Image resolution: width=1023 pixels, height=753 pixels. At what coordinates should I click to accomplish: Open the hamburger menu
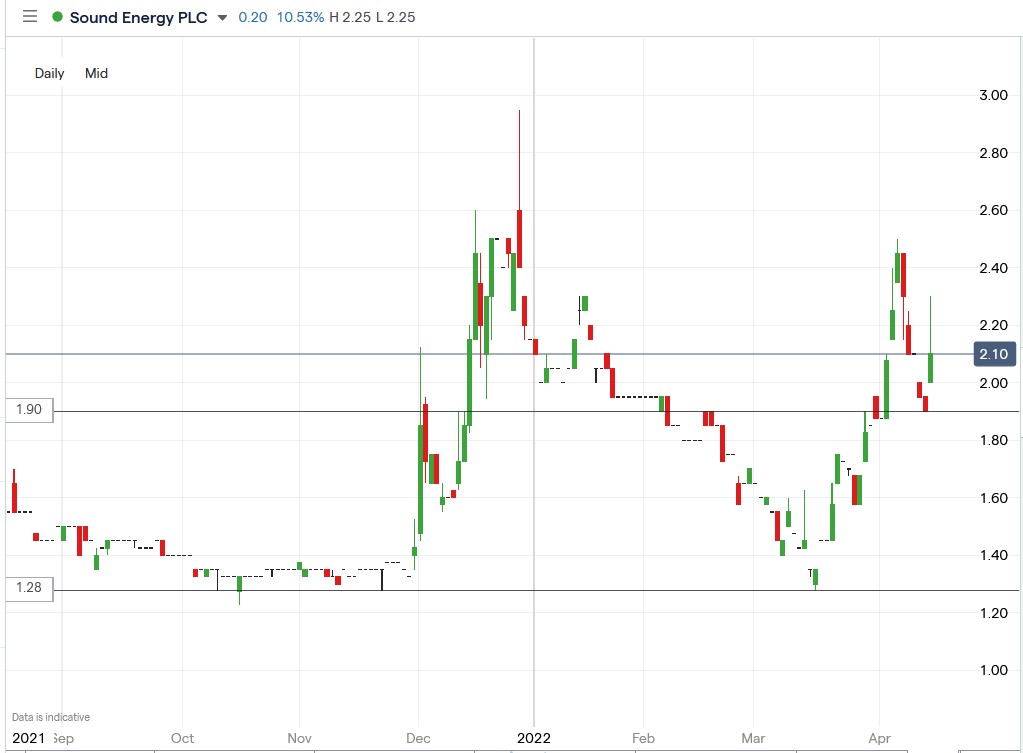29,16
